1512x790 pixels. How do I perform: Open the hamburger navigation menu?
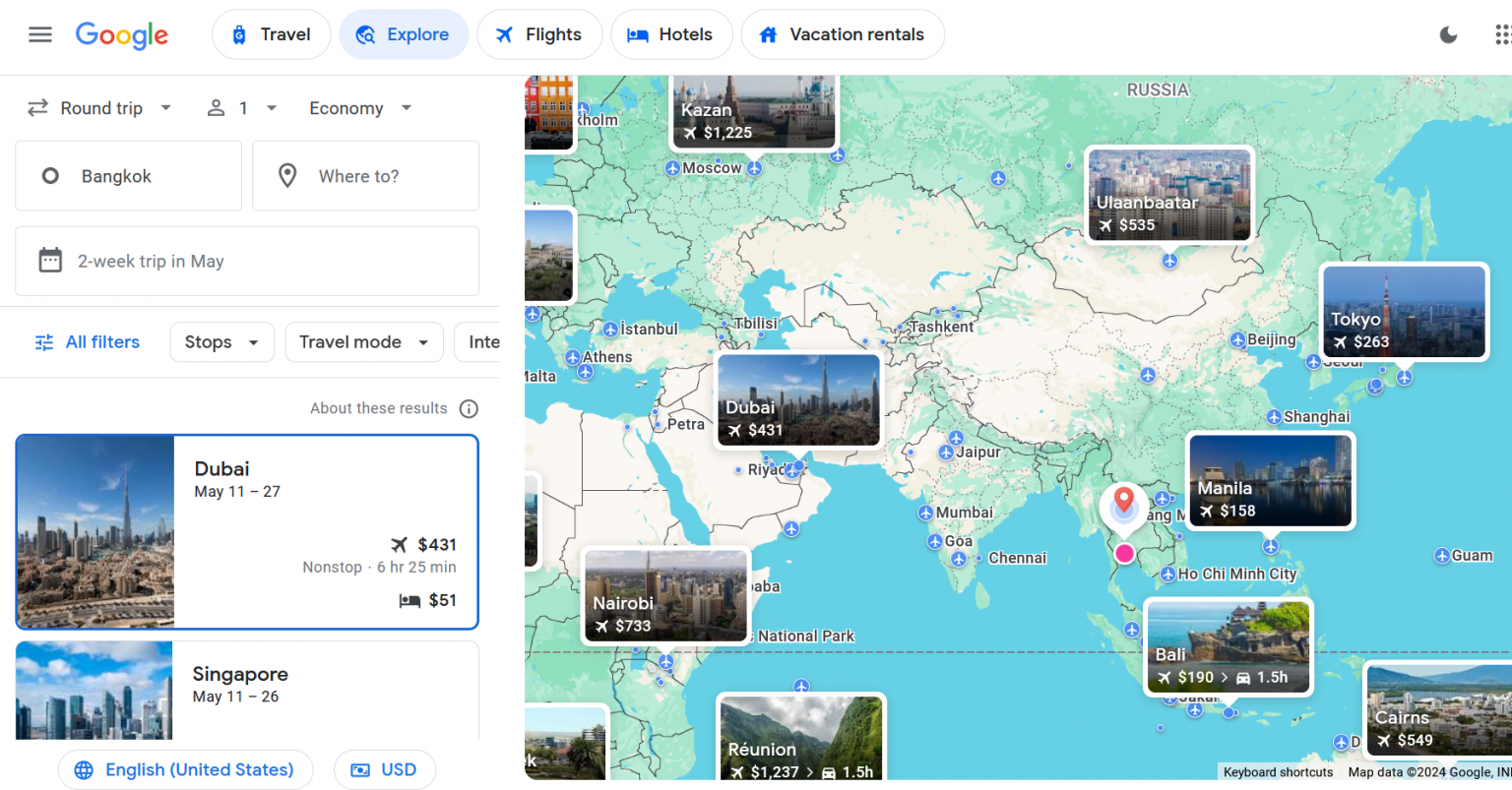pyautogui.click(x=40, y=34)
